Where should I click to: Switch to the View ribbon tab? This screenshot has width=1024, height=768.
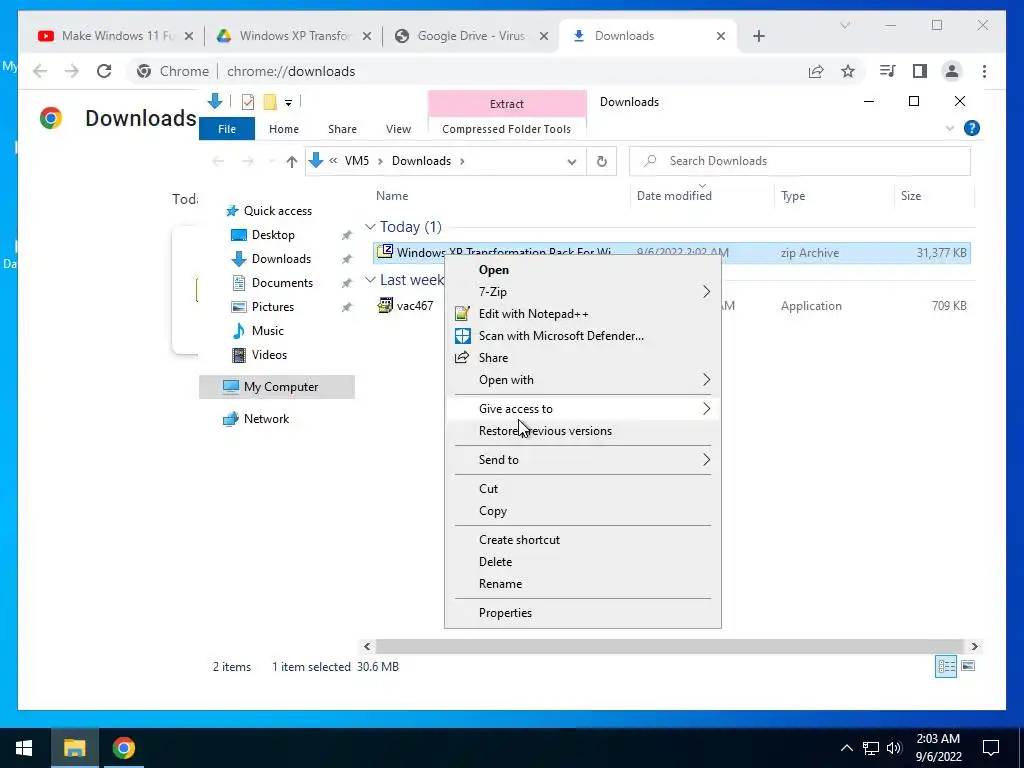(398, 129)
